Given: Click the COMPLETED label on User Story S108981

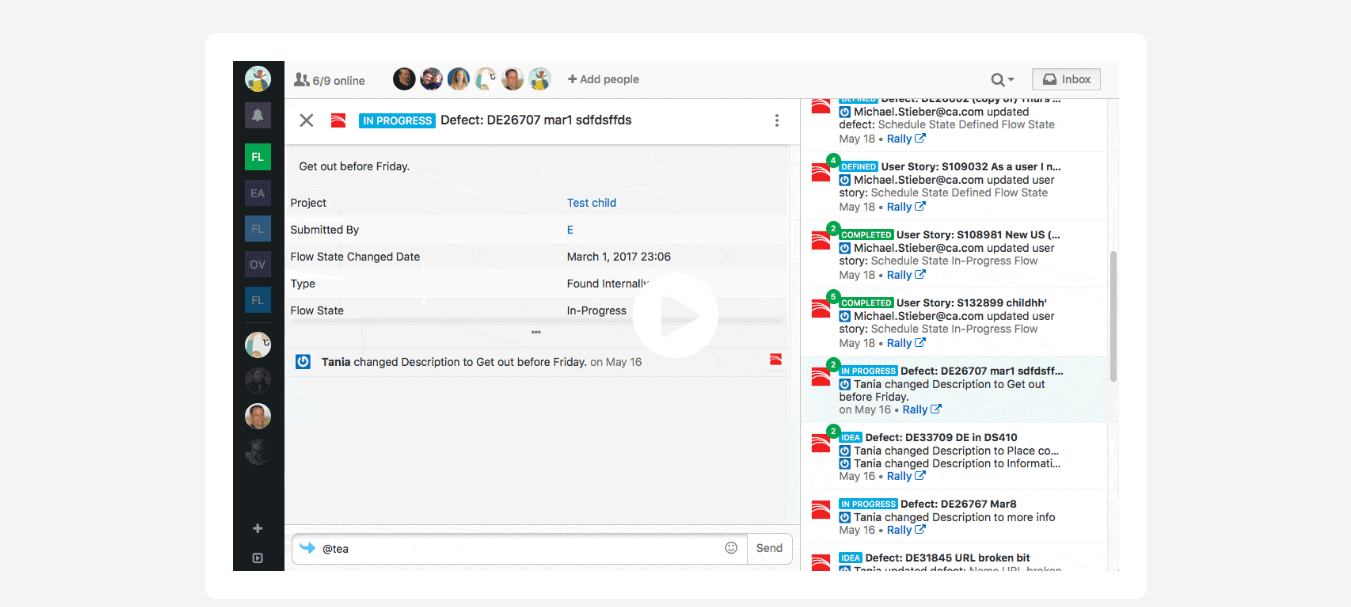Looking at the screenshot, I should (x=866, y=235).
